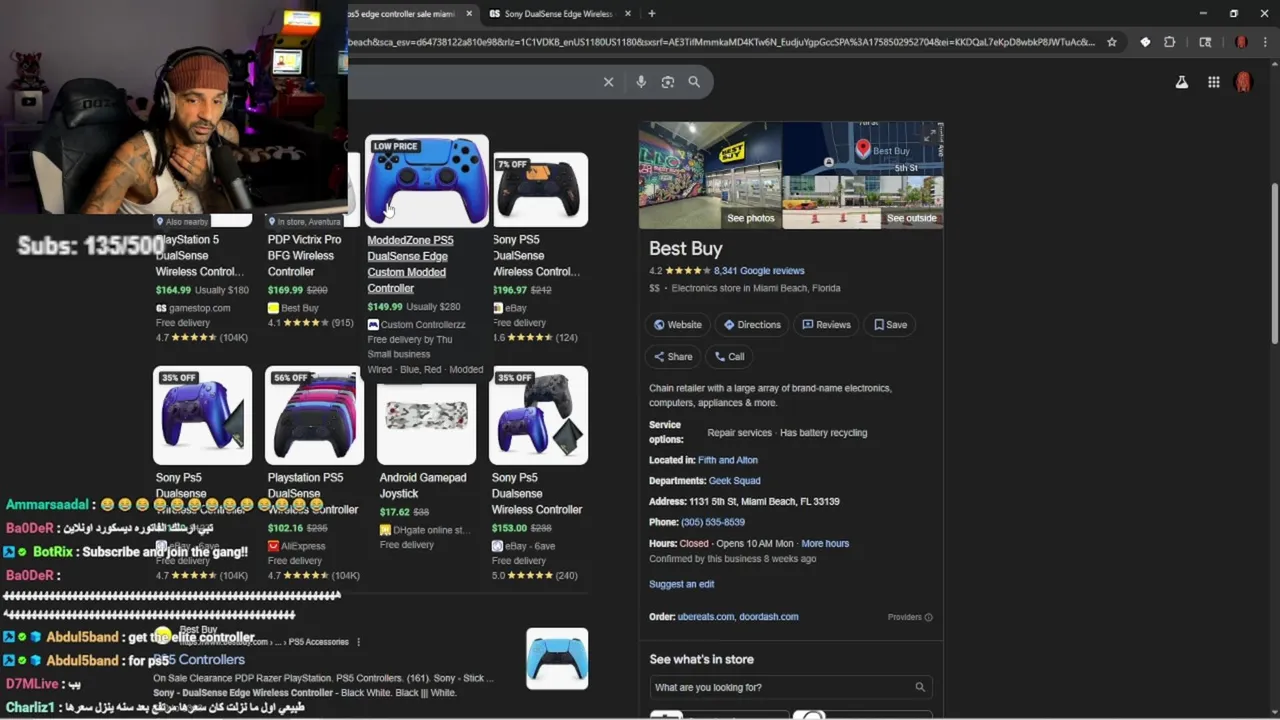The height and width of the screenshot is (720, 1280).
Task: Open PDP Victrix Pro BFG Wireless Controller
Action: click(x=304, y=256)
